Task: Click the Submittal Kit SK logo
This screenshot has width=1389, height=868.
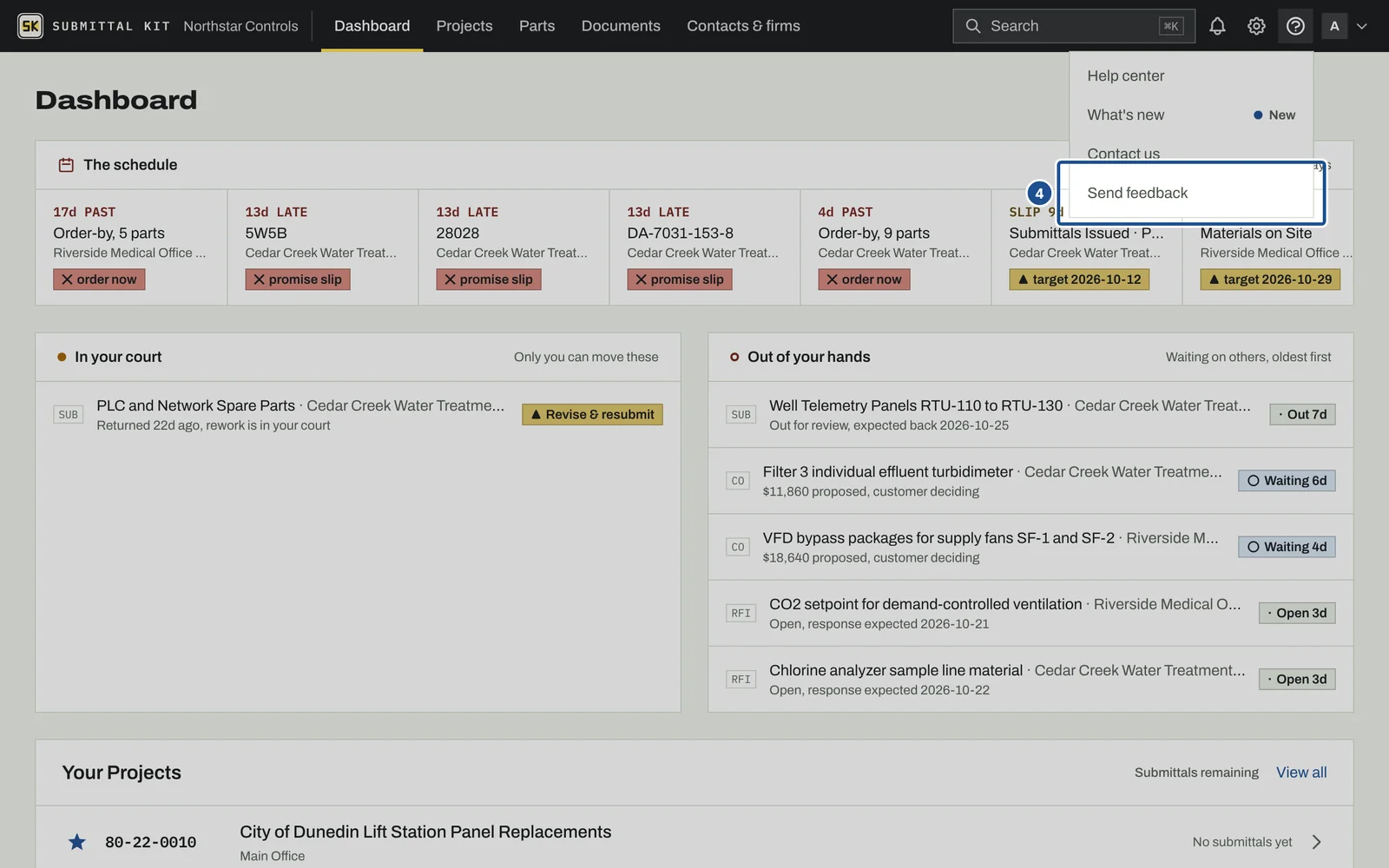Action: click(x=30, y=26)
